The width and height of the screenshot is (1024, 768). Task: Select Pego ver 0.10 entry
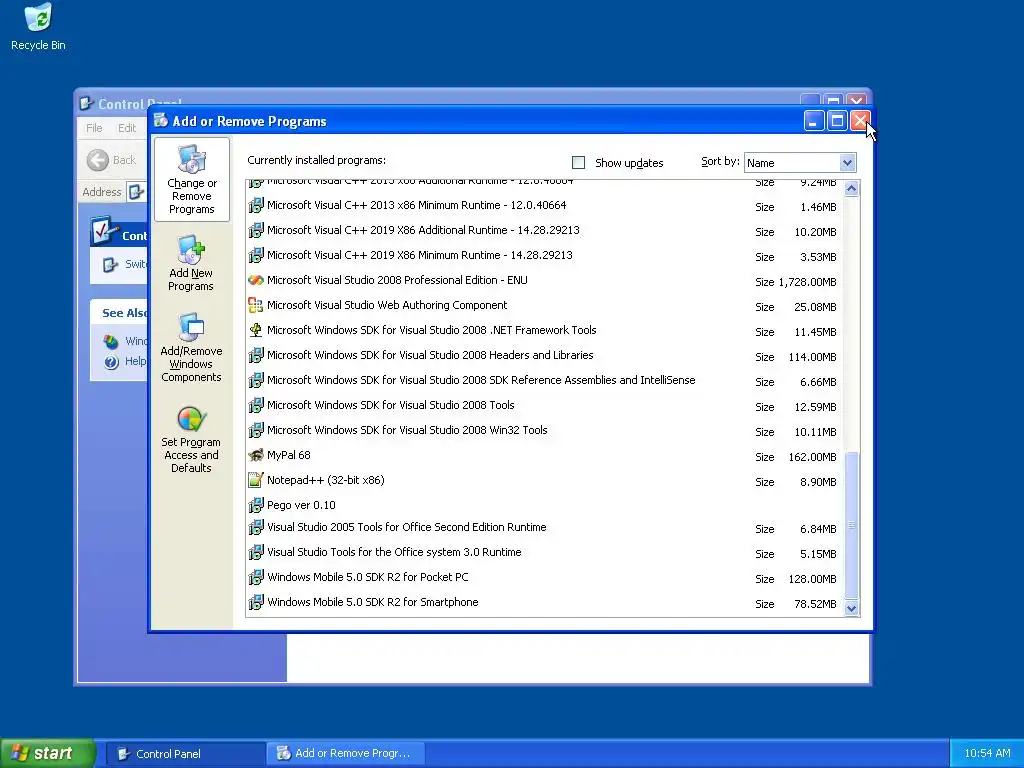tap(301, 505)
